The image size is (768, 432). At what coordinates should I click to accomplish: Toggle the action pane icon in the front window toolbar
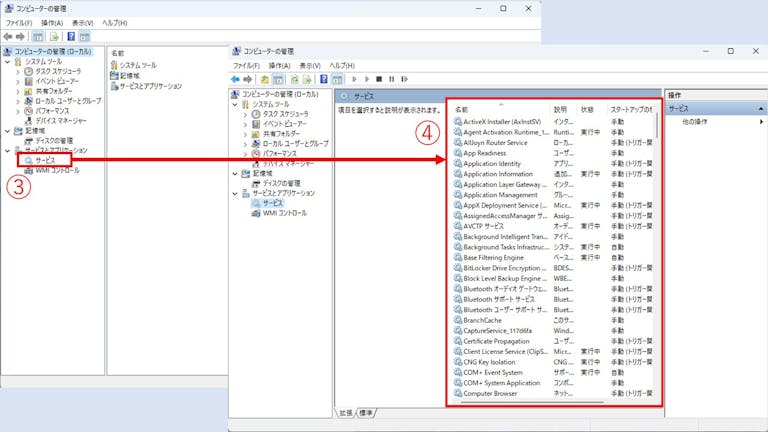coord(337,79)
